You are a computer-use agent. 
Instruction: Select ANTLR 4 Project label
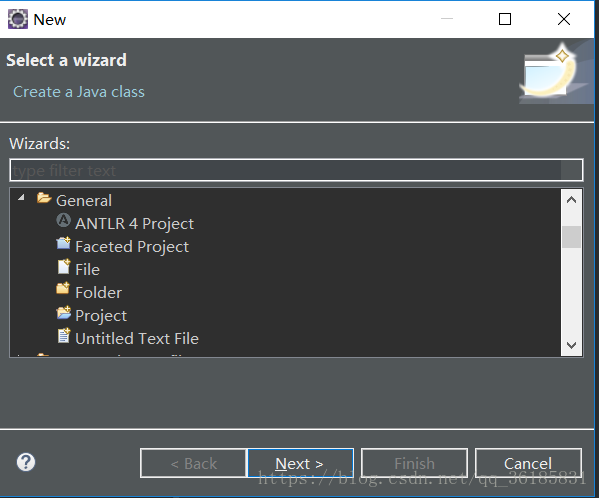[134, 224]
